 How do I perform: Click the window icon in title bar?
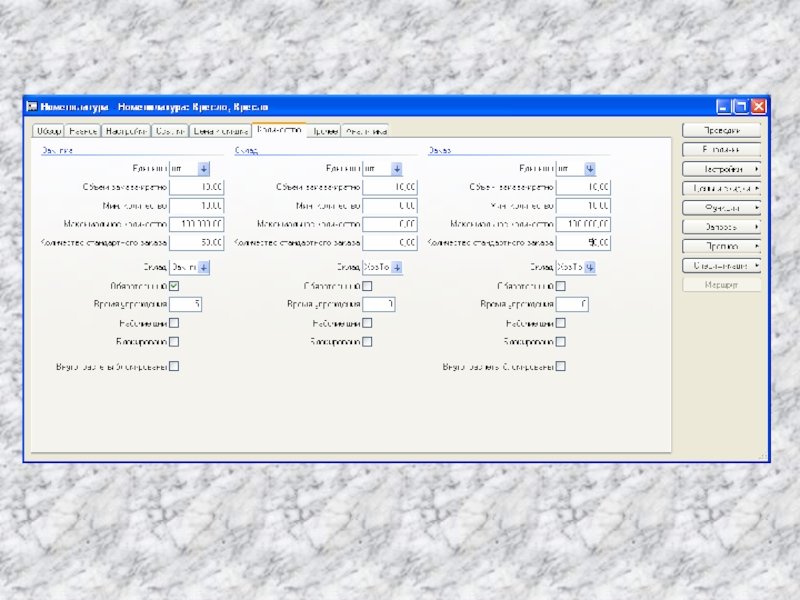coord(32,107)
